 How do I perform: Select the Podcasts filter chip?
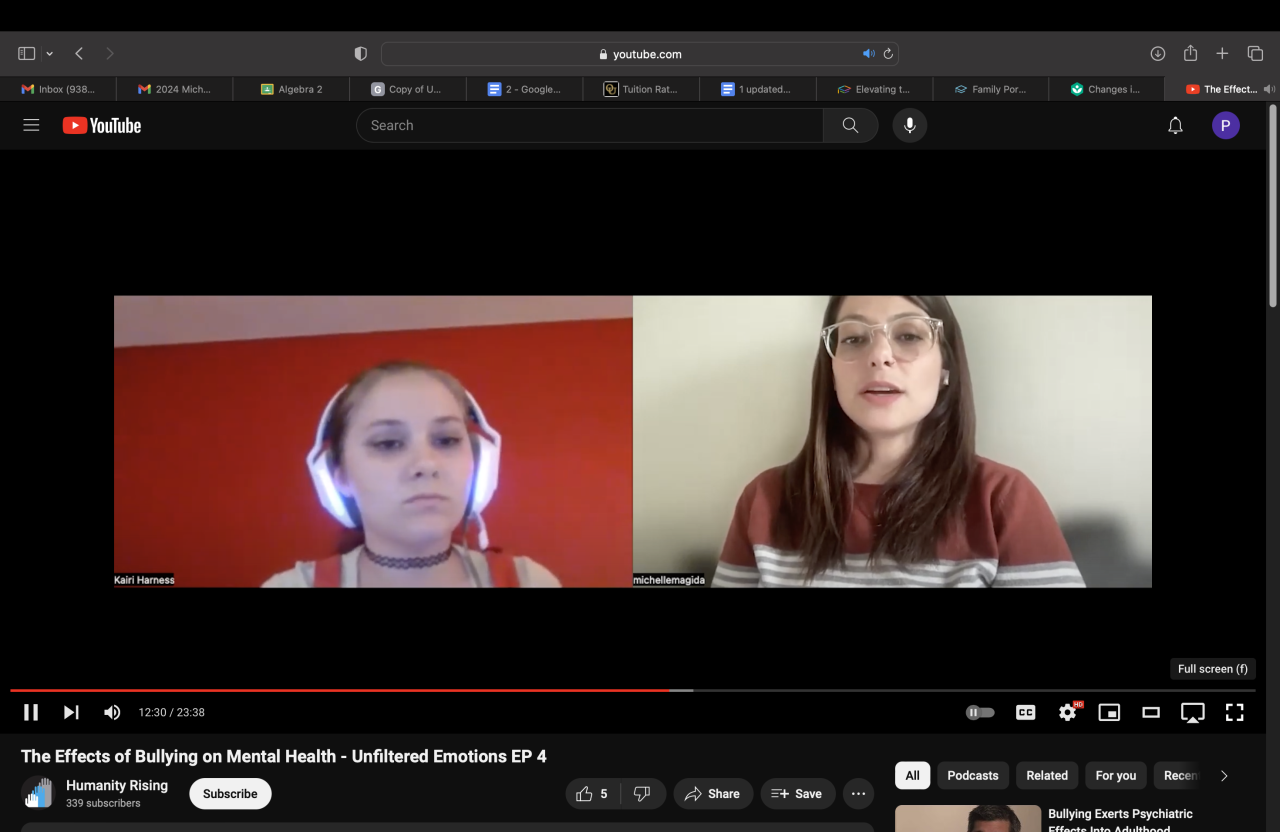[x=973, y=775]
